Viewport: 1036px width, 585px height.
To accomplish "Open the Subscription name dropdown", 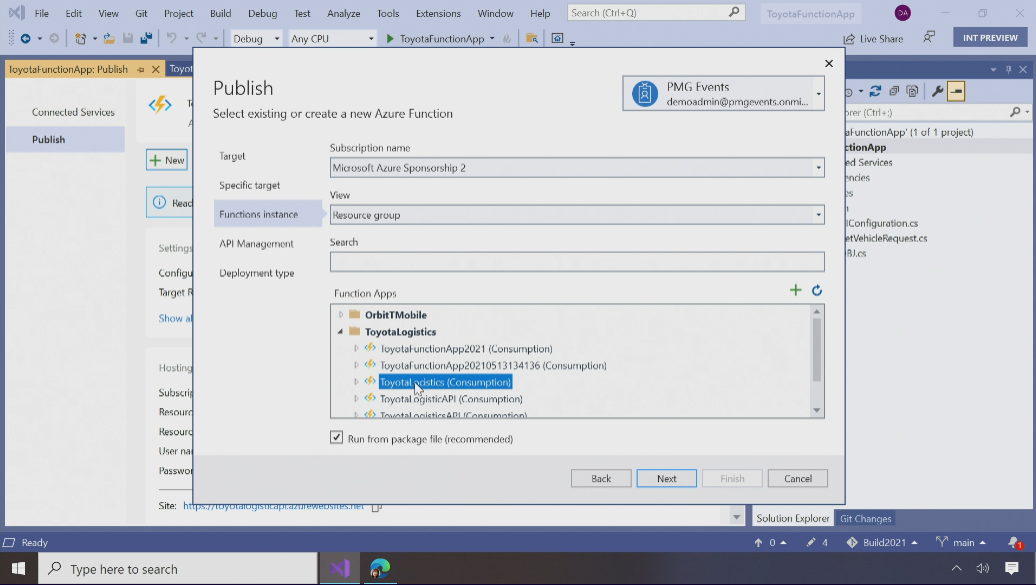I will point(577,168).
